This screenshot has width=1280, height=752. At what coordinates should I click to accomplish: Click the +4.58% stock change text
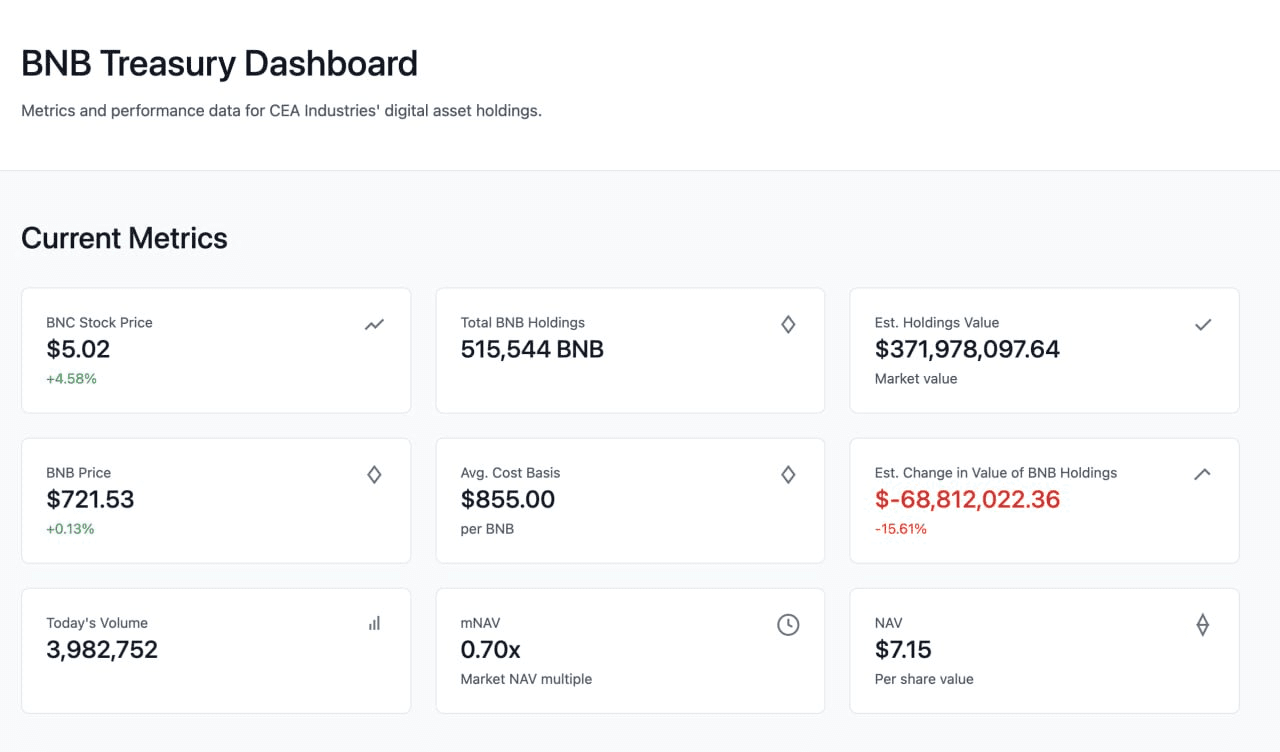71,379
